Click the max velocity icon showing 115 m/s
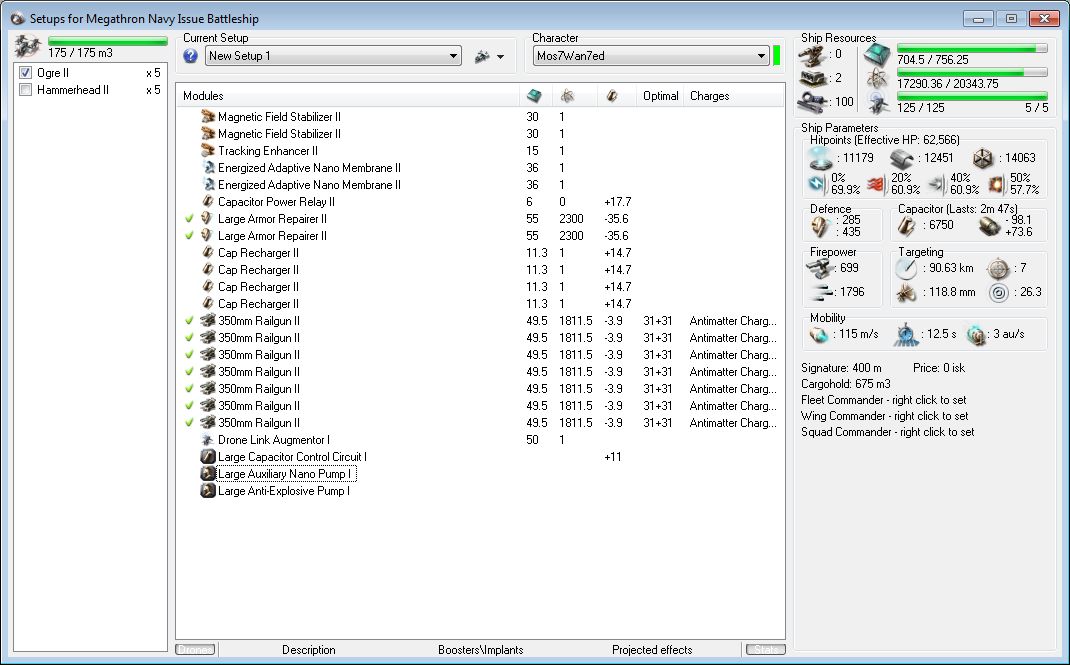 (x=818, y=334)
